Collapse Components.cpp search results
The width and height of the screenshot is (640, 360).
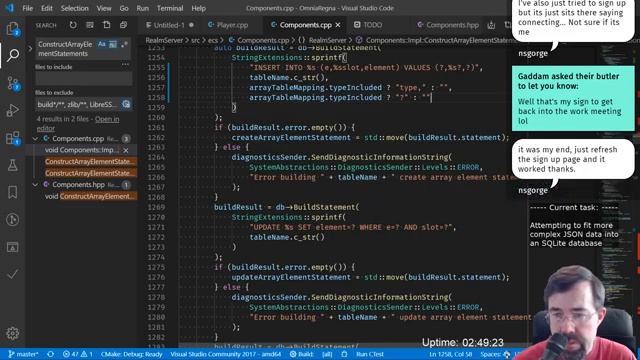(35, 139)
